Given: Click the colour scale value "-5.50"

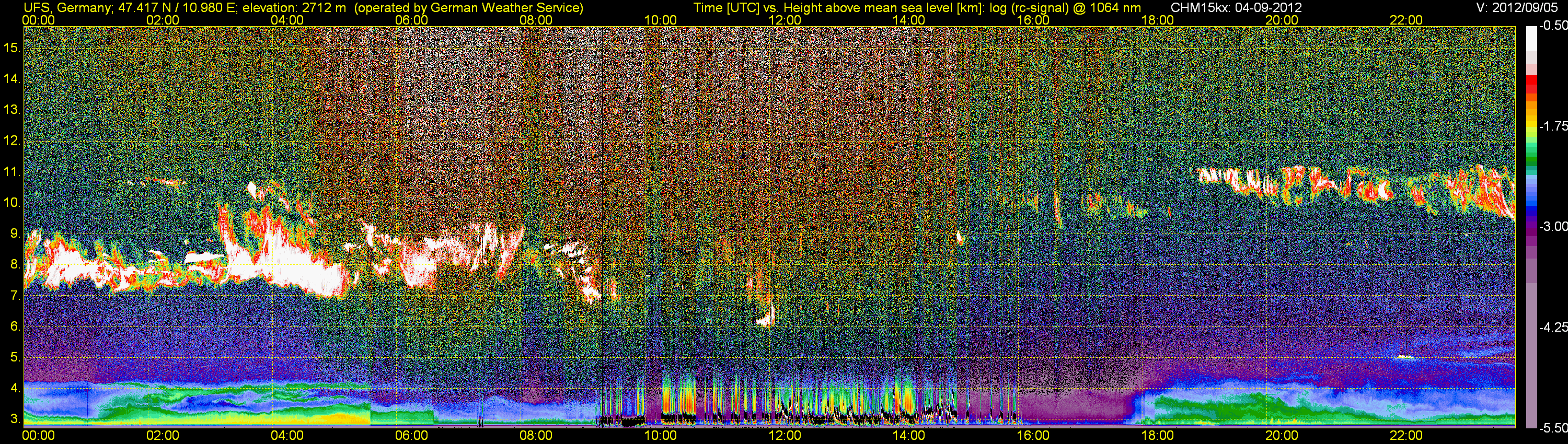Looking at the screenshot, I should 1553,428.
